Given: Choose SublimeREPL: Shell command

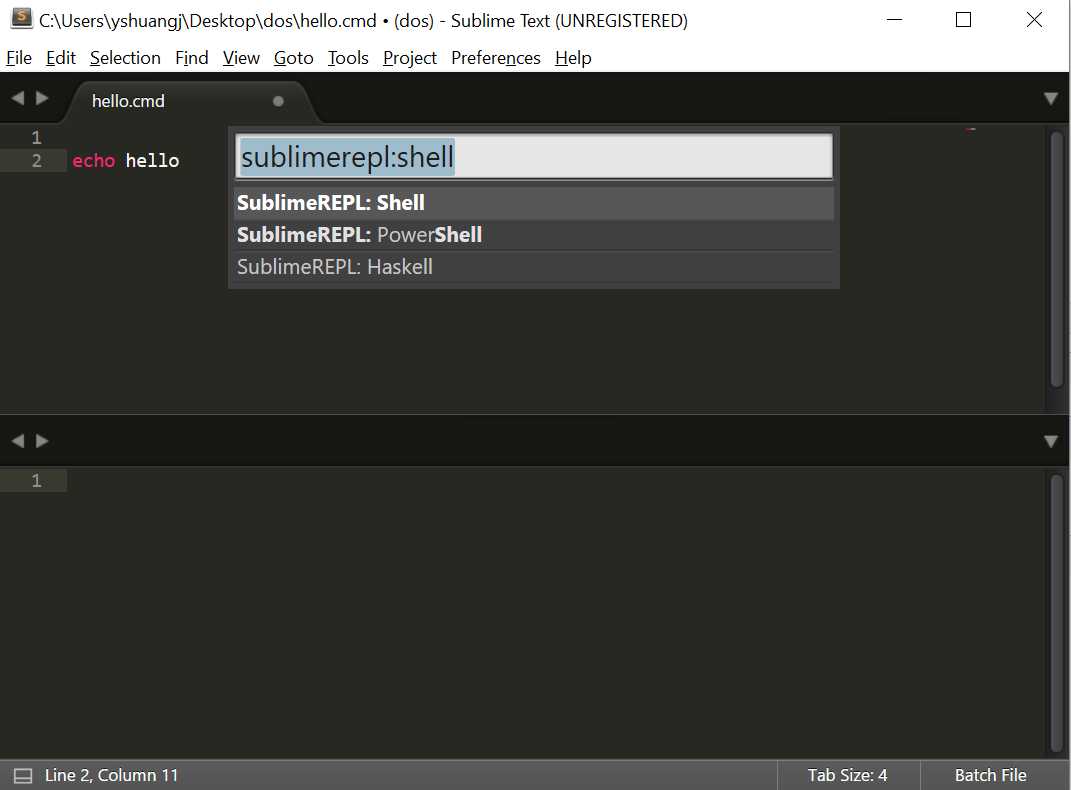Looking at the screenshot, I should tap(533, 203).
